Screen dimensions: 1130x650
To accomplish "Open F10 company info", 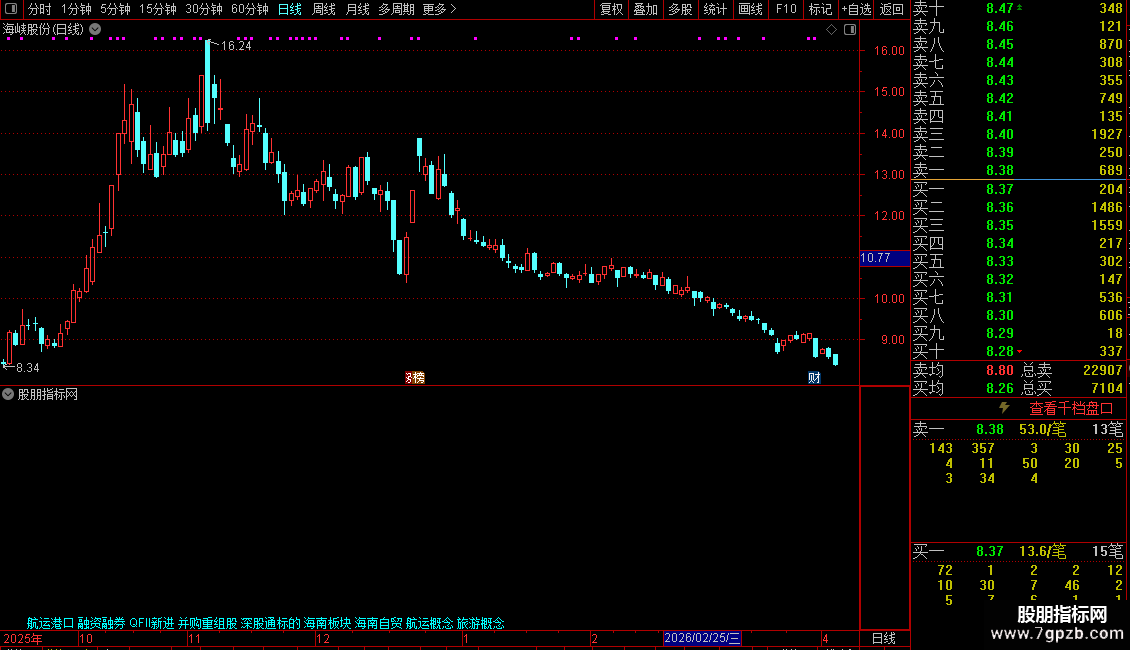I will point(786,9).
